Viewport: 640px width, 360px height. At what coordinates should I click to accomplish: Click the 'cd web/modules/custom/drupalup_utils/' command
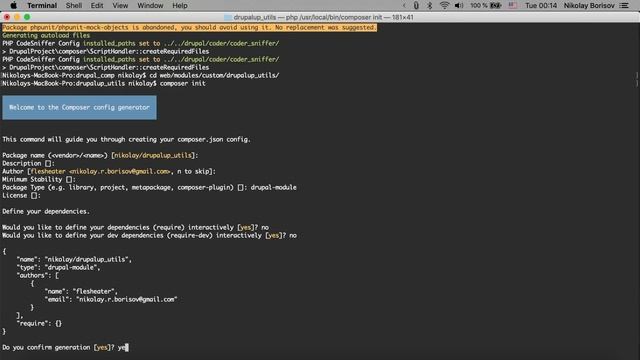[214, 76]
